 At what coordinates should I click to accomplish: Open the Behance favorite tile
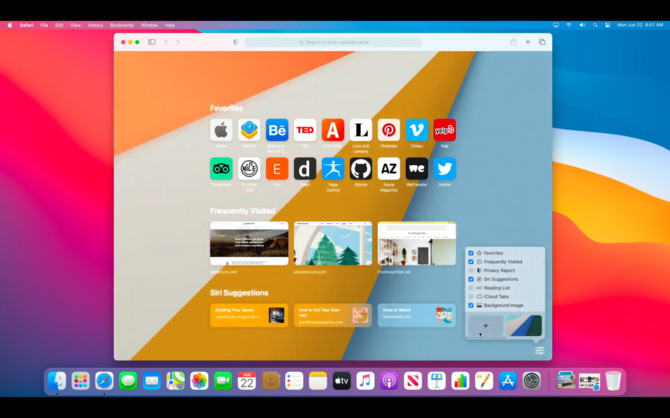(277, 130)
